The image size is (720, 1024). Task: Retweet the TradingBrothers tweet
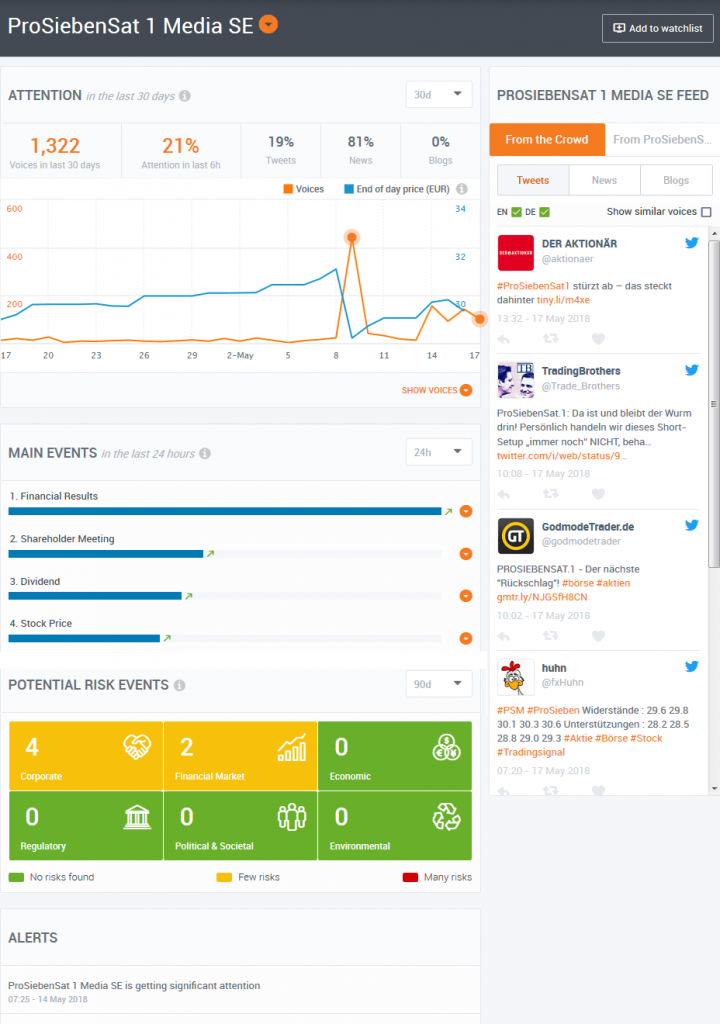coord(550,494)
